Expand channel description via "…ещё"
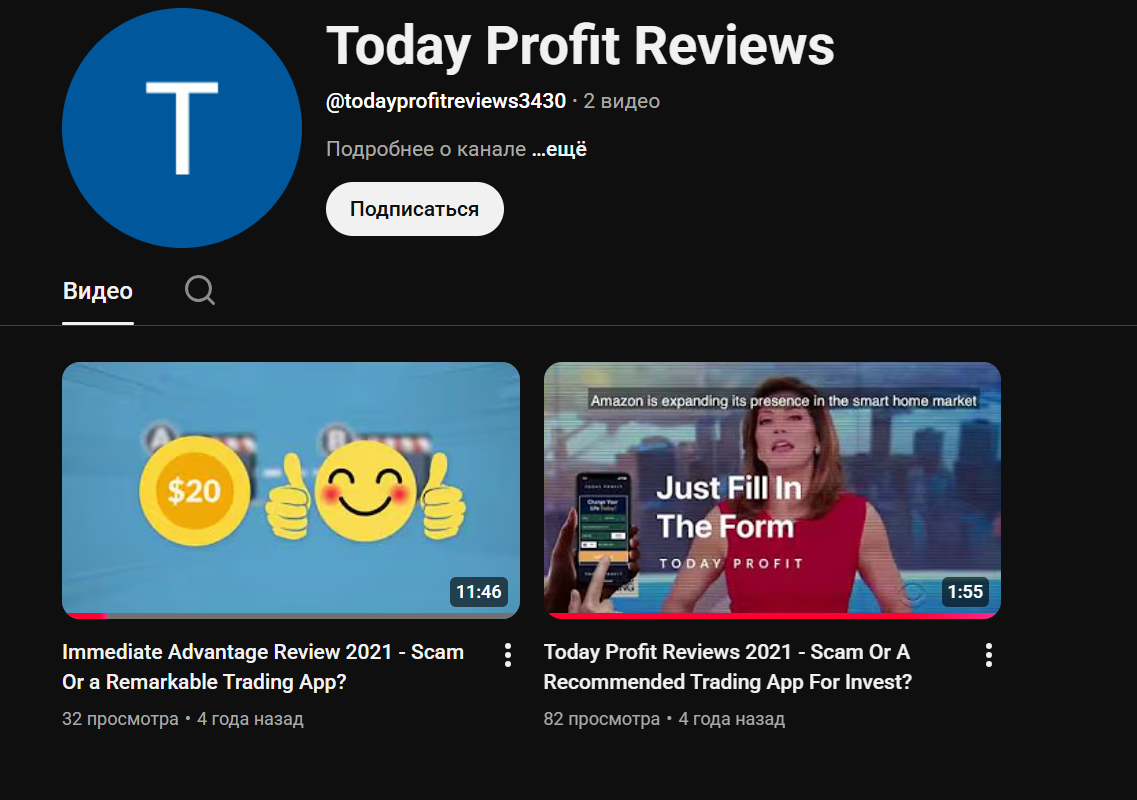 (x=559, y=150)
